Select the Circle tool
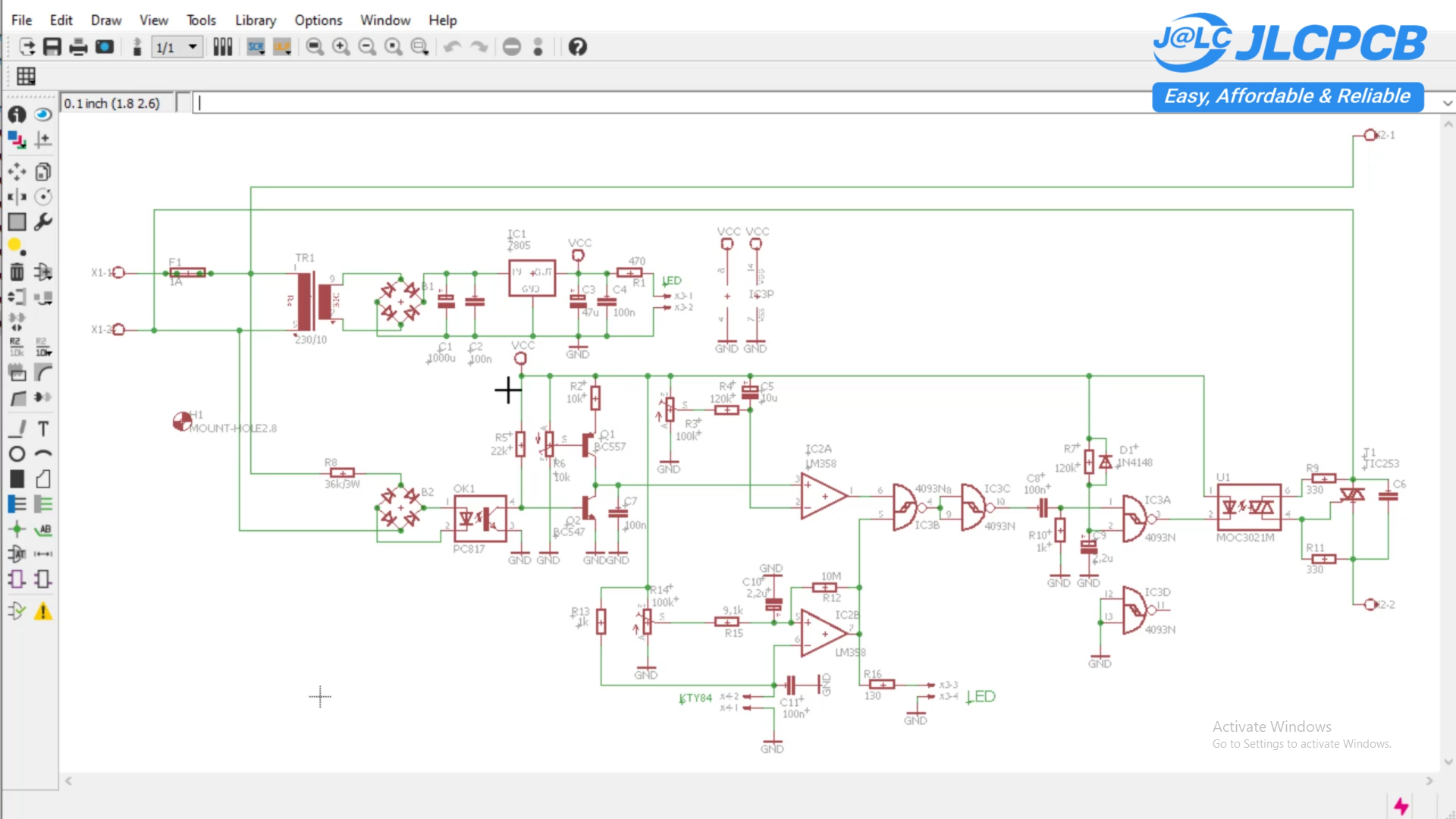 17,454
